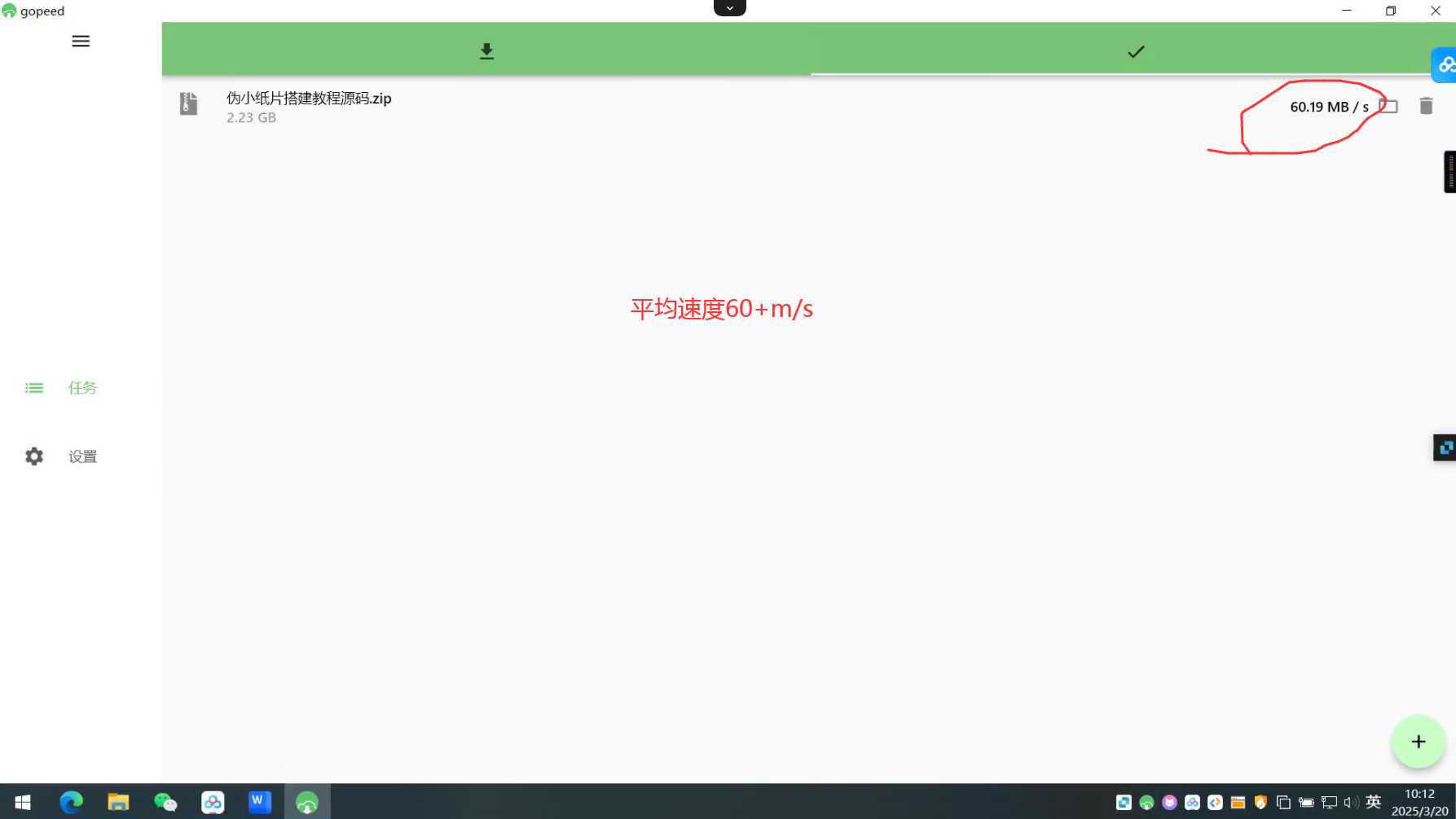Open Windows Start menu
1456x819 pixels.
click(x=23, y=802)
